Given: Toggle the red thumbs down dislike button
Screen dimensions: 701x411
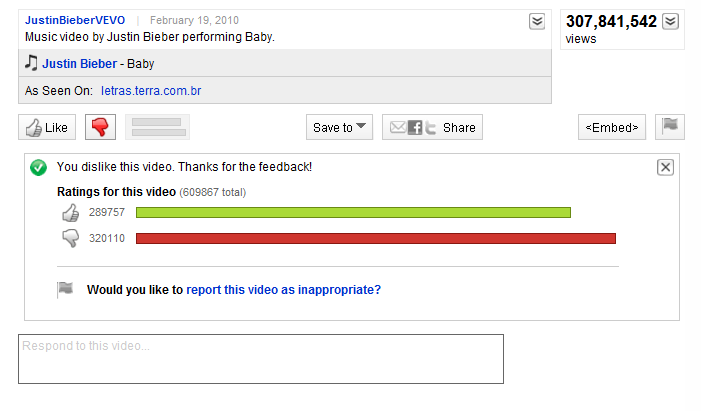Looking at the screenshot, I should 99,127.
